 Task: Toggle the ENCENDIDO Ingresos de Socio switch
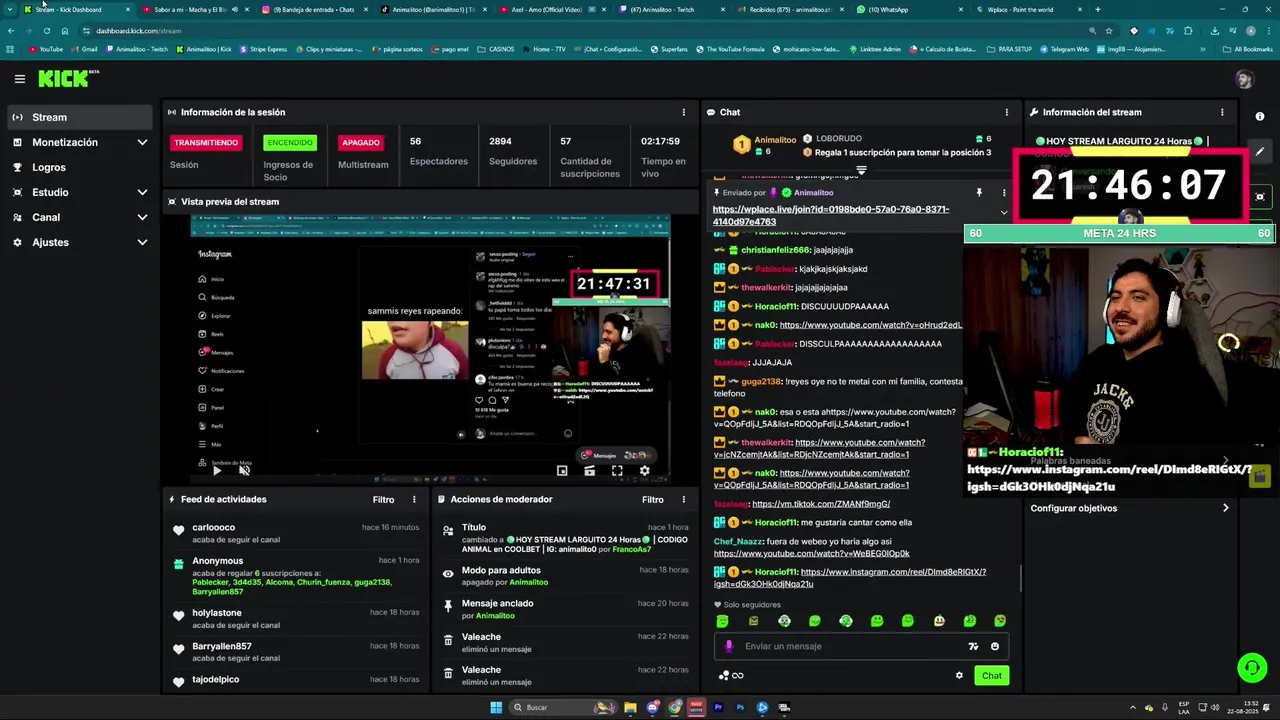pos(290,142)
